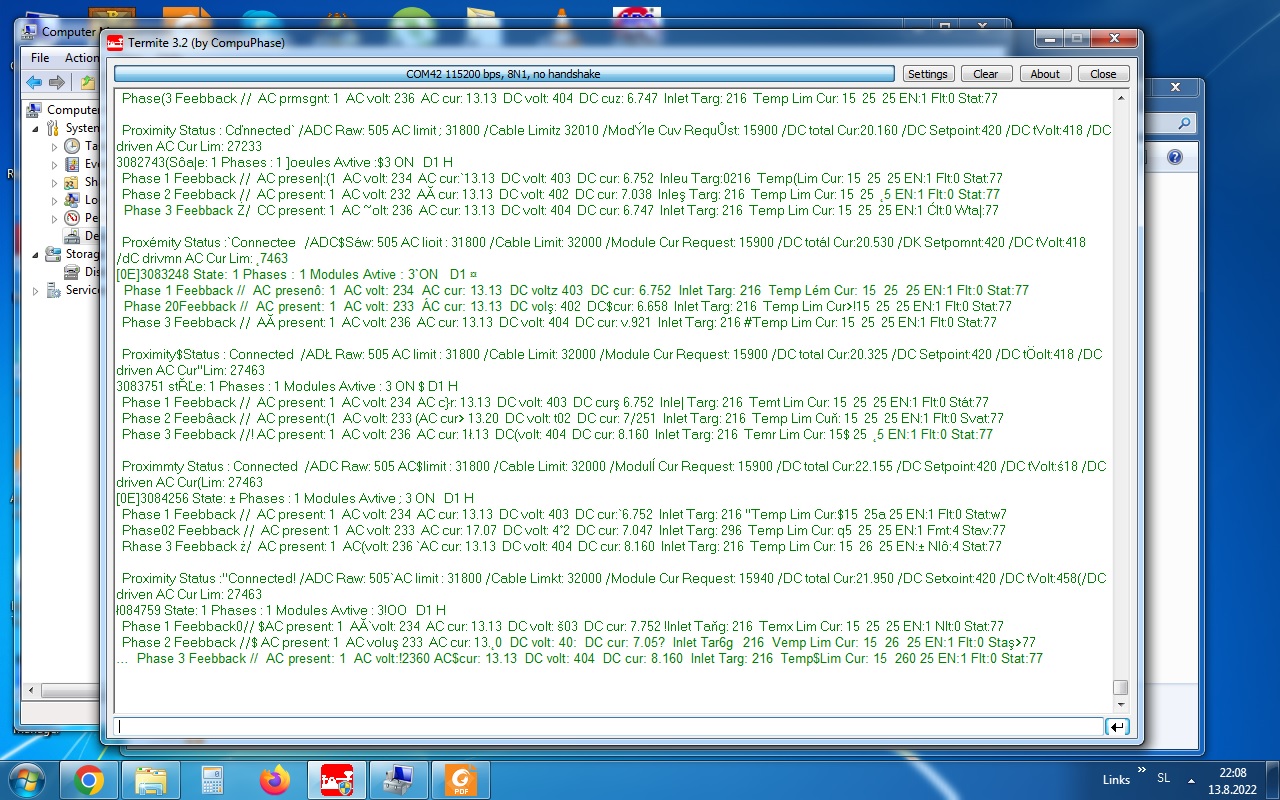Viewport: 1280px width, 800px height.
Task: Open Calculator from the taskbar
Action: click(x=213, y=779)
